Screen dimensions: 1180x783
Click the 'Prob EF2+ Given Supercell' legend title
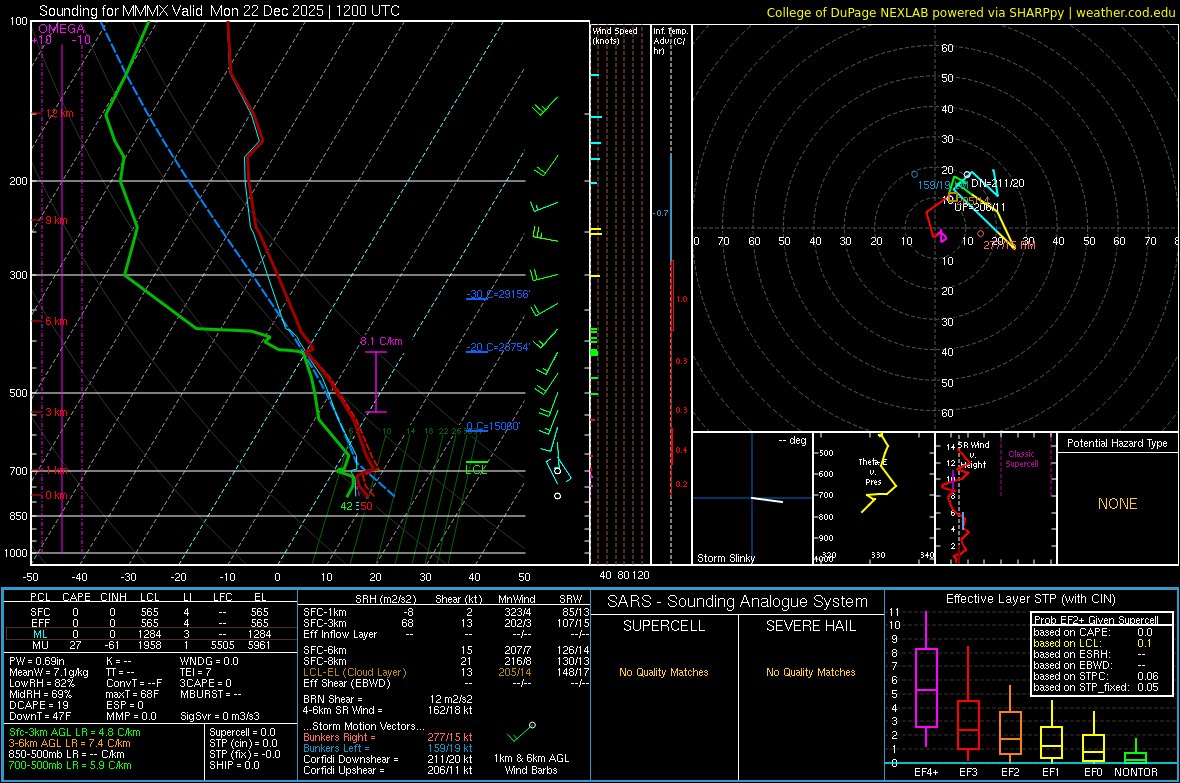tap(1096, 620)
